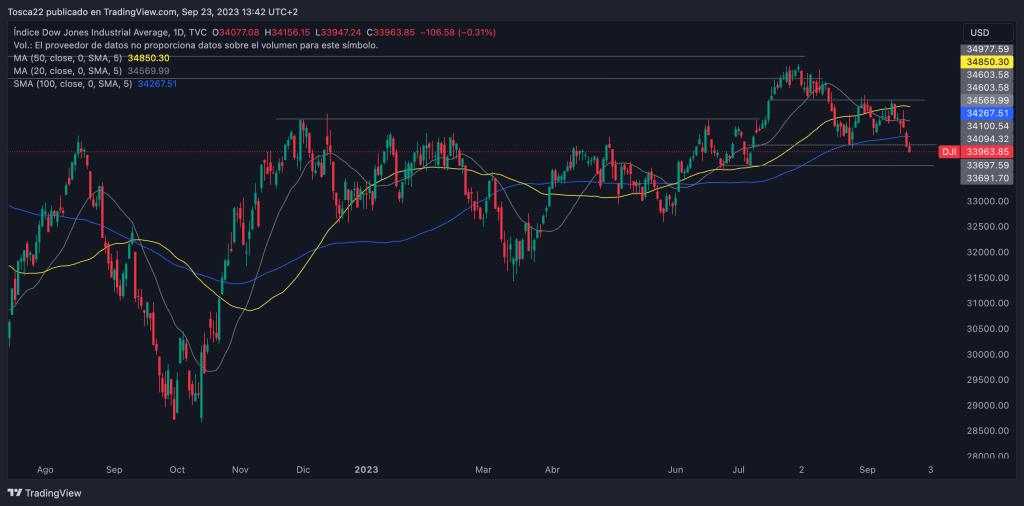This screenshot has height=506, width=1024.
Task: Click the gray 34977.59 price axis label
Action: 987,49
